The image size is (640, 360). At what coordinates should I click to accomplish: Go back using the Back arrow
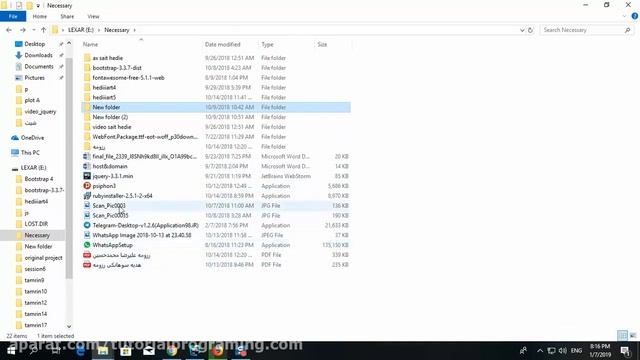9,30
